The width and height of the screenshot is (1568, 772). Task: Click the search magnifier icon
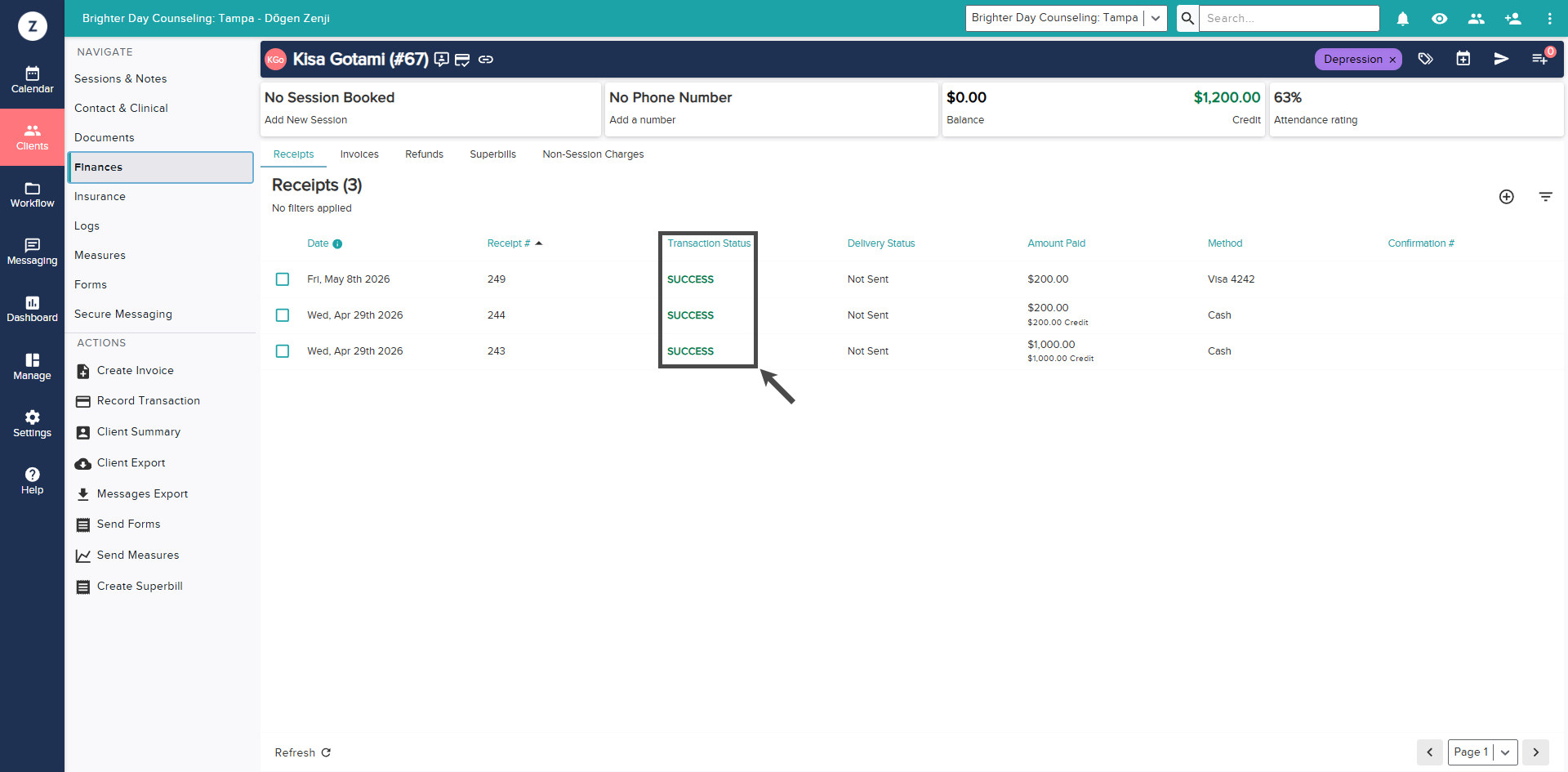[x=1188, y=18]
